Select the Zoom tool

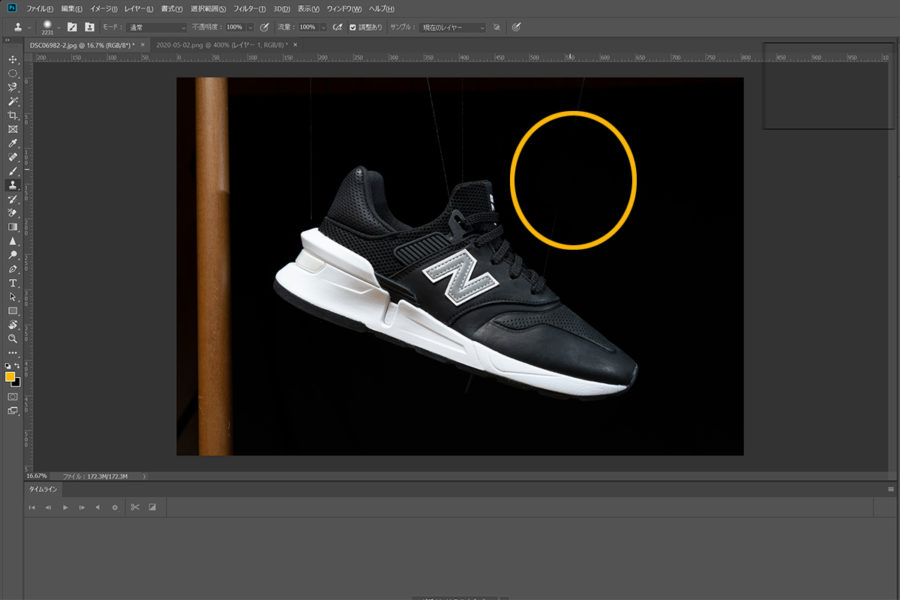coord(13,339)
